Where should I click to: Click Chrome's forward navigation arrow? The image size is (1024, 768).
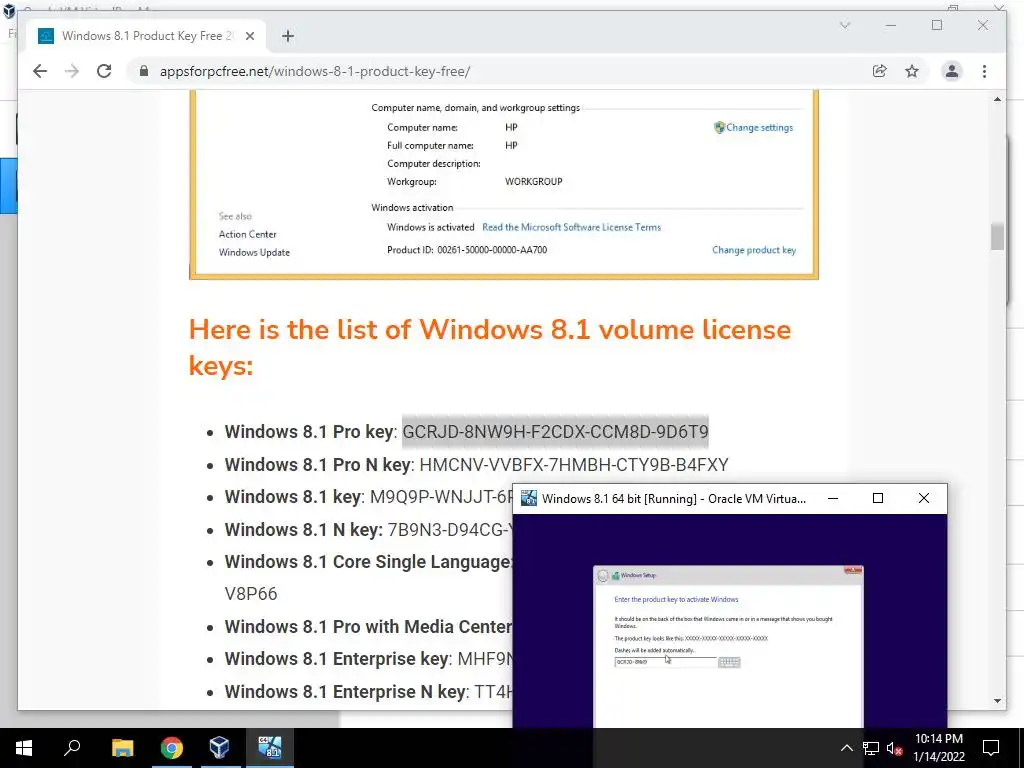[x=72, y=71]
